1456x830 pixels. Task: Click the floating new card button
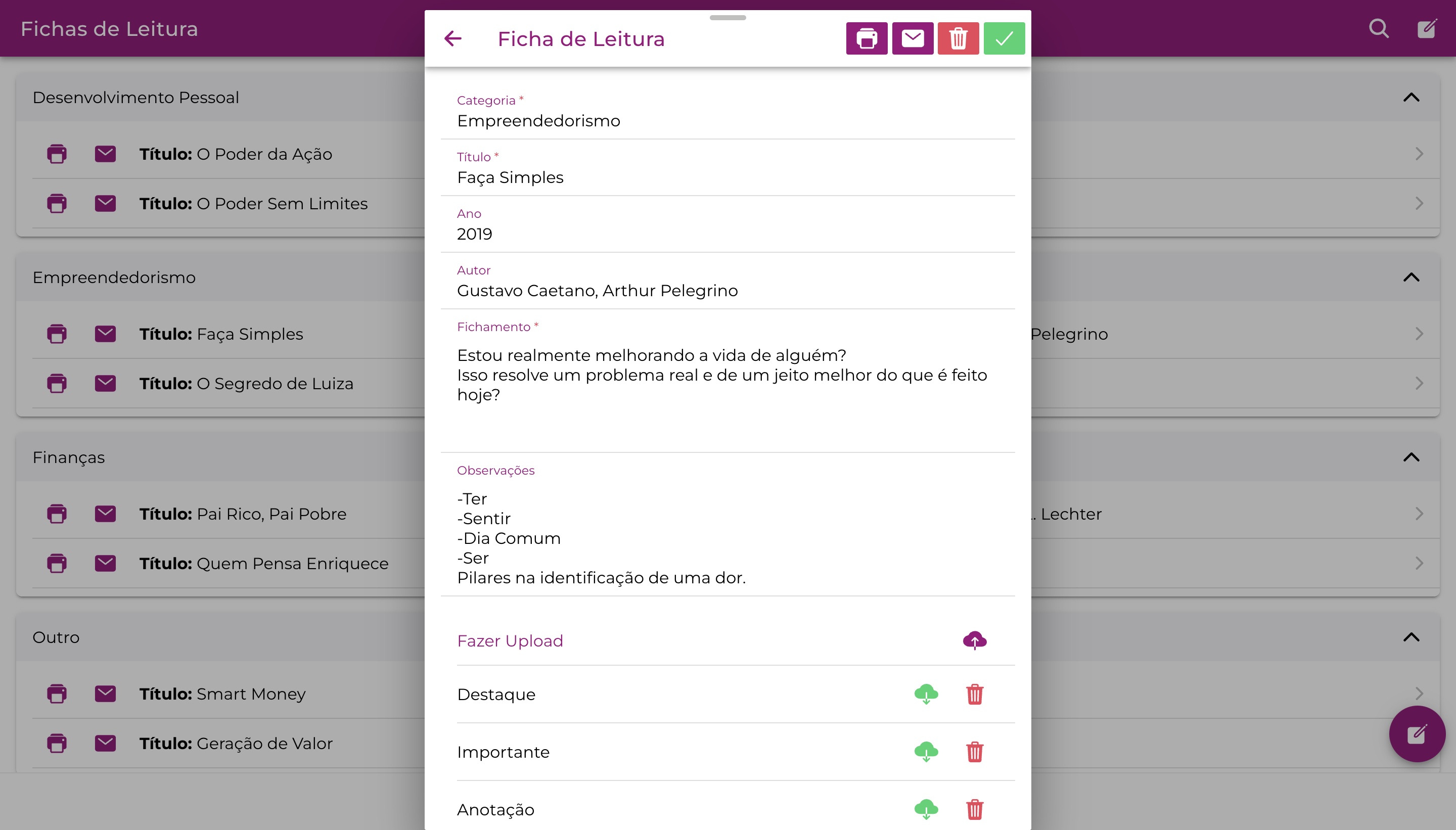[x=1417, y=733]
